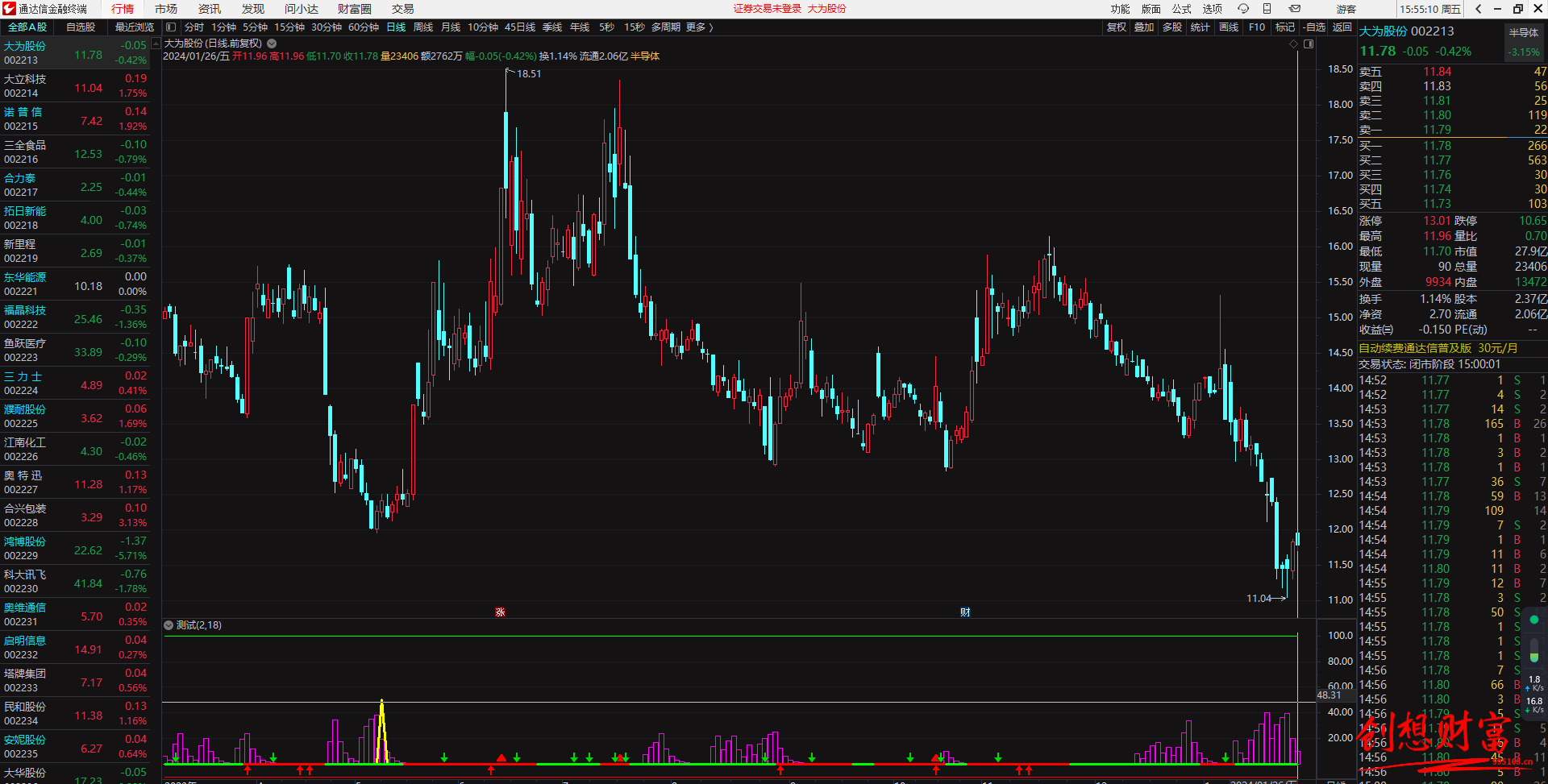Click the 自动续费通达信普及版 30元/月 link
This screenshot has width=1548, height=784.
[1438, 348]
